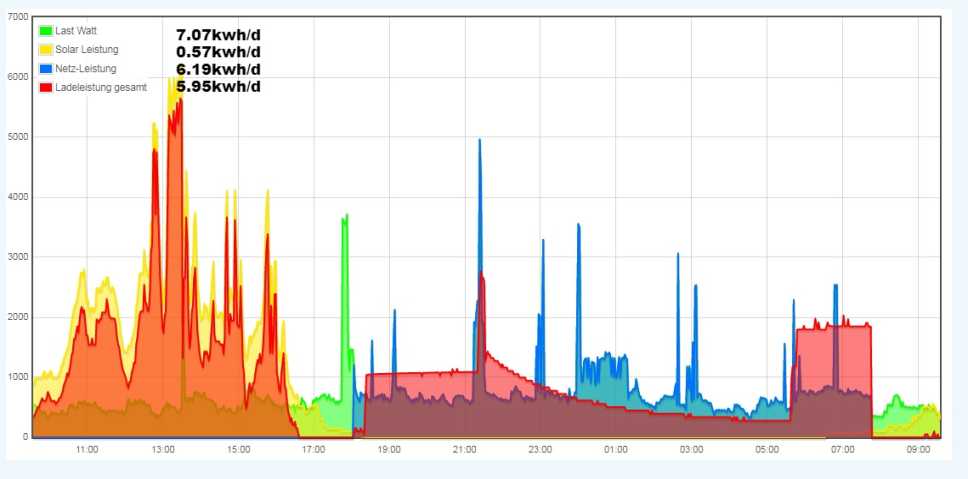This screenshot has height=479, width=968.
Task: Hide the Solar Leistung series via its label
Action: (x=87, y=50)
